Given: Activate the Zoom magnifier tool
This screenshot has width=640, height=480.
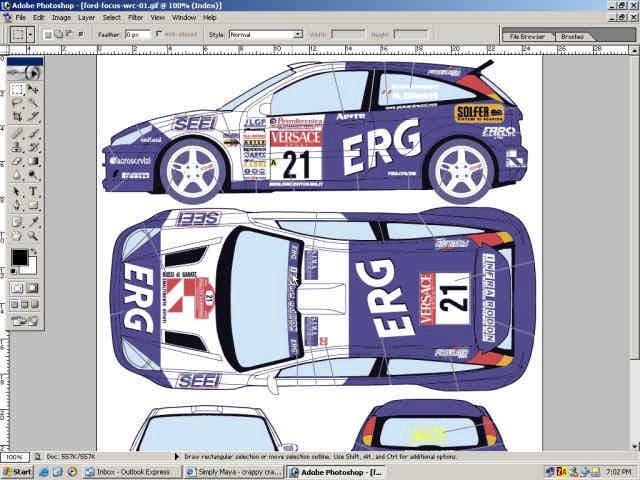Looking at the screenshot, I should click(33, 235).
